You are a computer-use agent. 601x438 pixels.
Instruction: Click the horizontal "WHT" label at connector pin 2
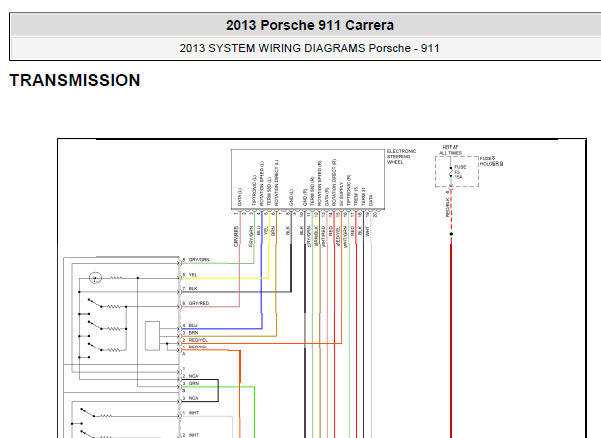(x=194, y=435)
